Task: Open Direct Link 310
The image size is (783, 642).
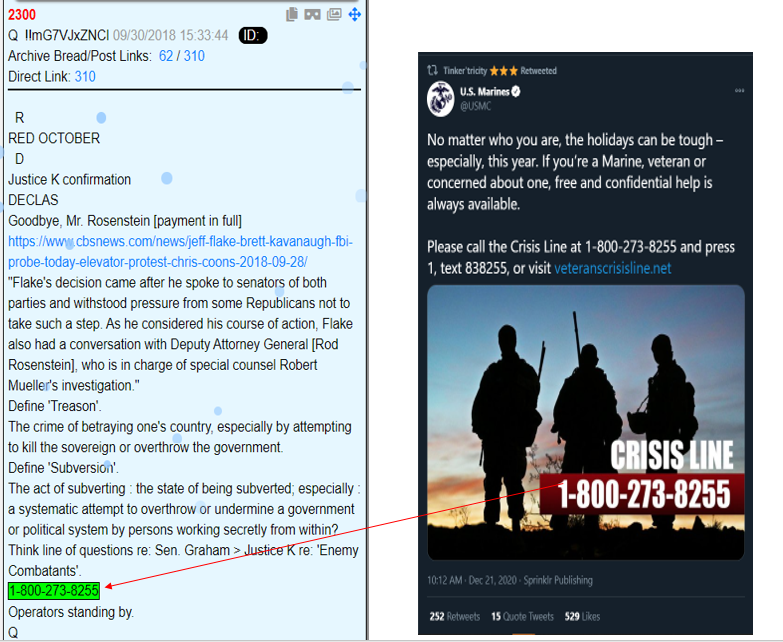Action: click(x=85, y=76)
